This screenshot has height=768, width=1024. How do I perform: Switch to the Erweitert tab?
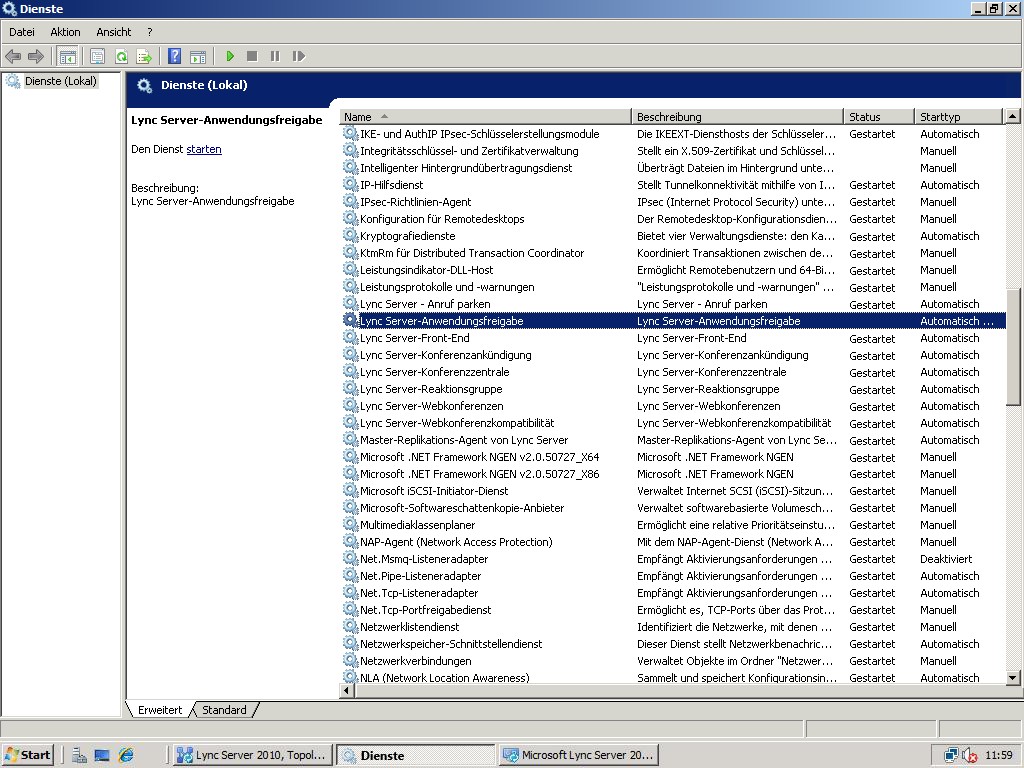click(x=160, y=710)
